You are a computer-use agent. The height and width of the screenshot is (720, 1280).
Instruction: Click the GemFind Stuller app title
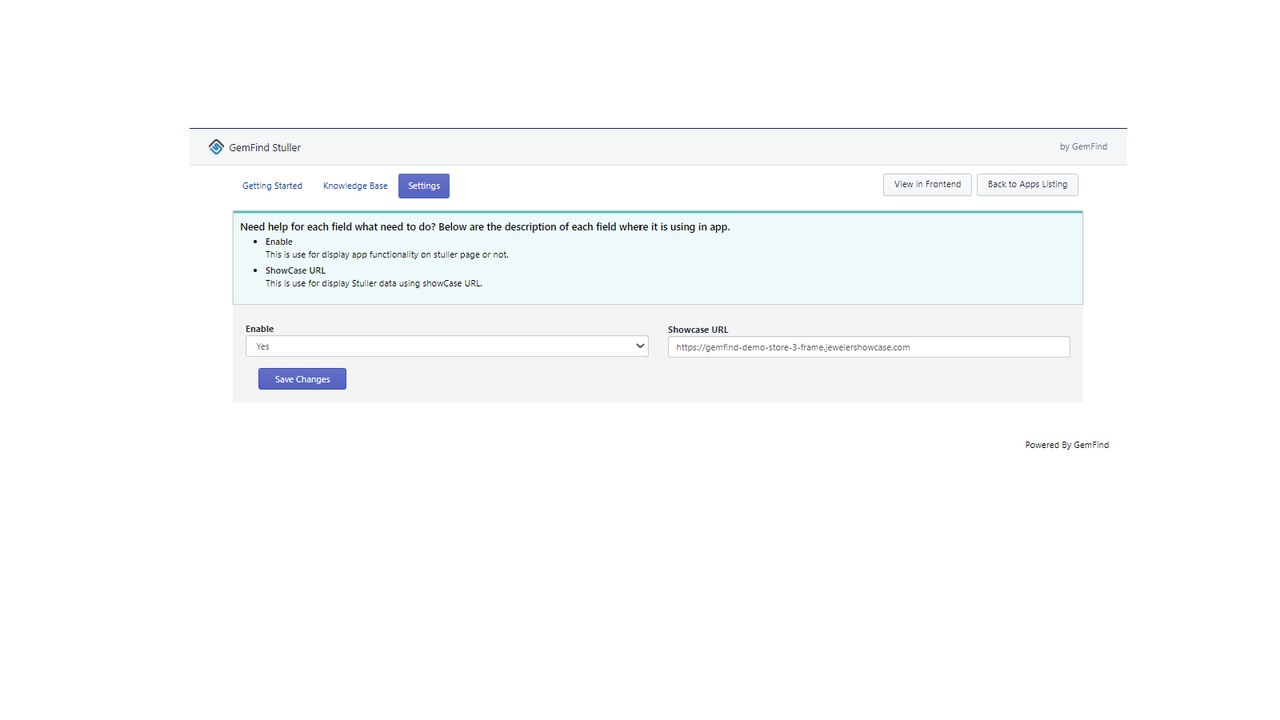[265, 147]
